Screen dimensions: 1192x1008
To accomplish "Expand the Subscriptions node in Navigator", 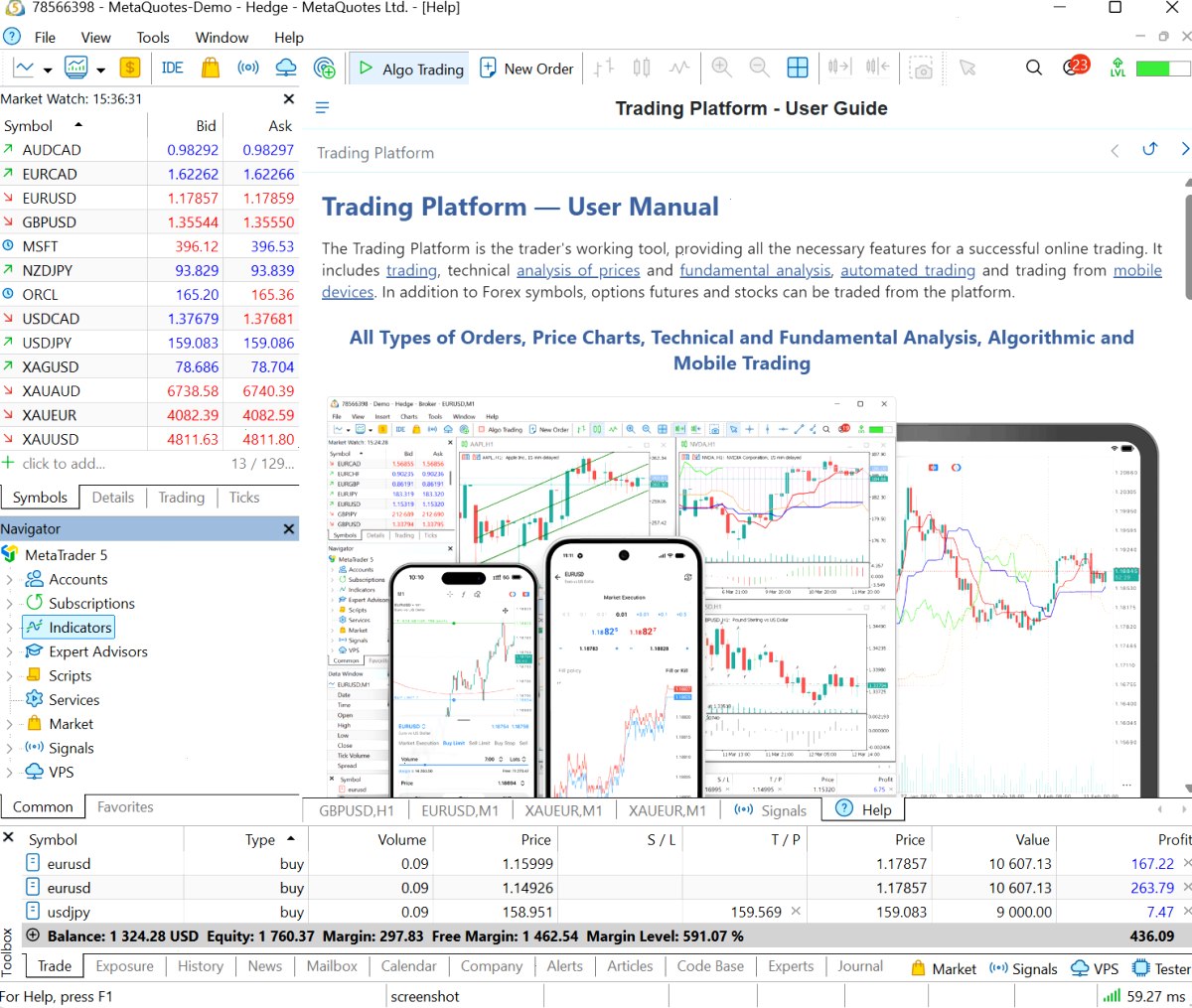I will pyautogui.click(x=9, y=603).
